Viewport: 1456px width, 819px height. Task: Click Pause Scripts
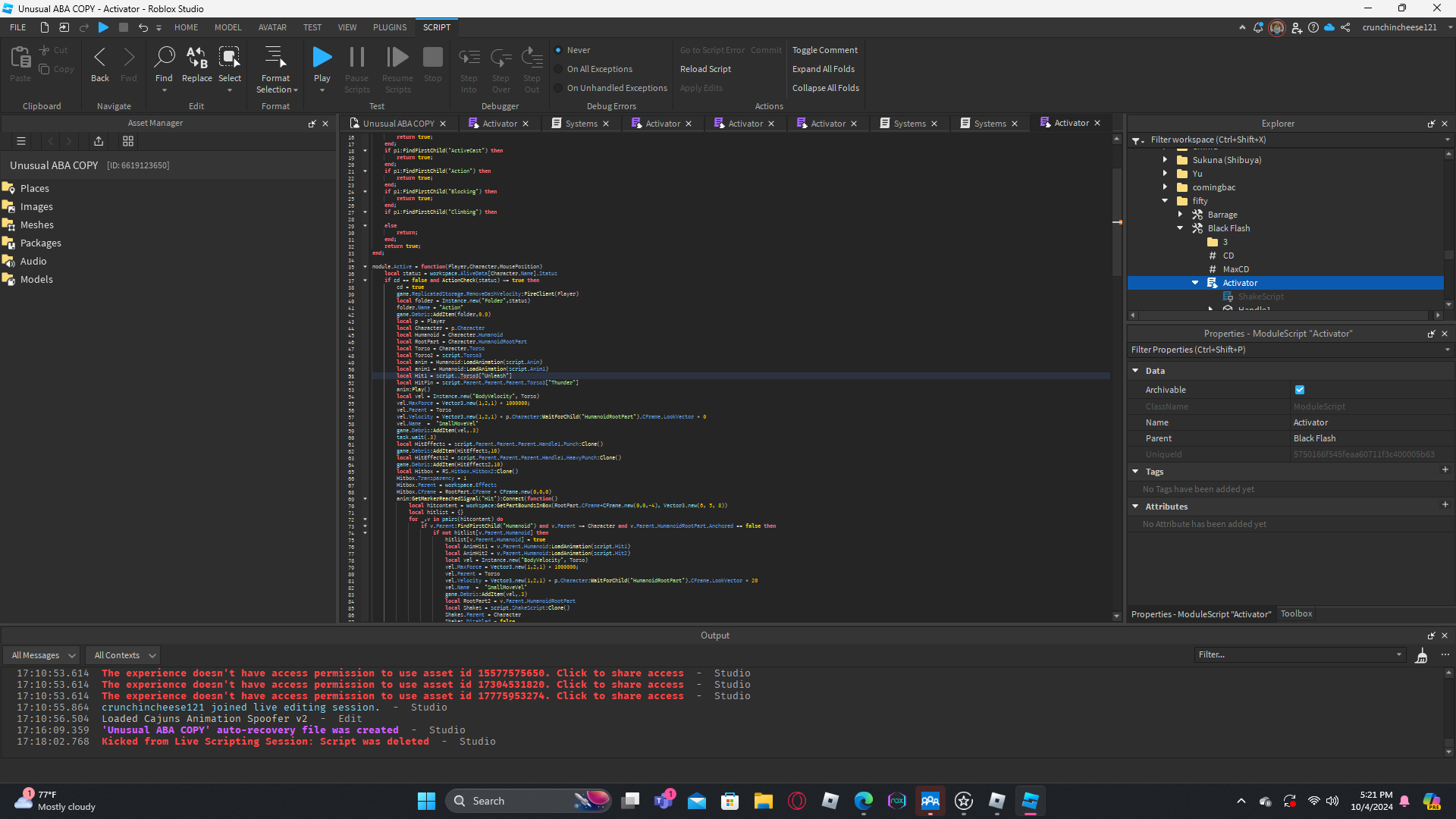(357, 69)
